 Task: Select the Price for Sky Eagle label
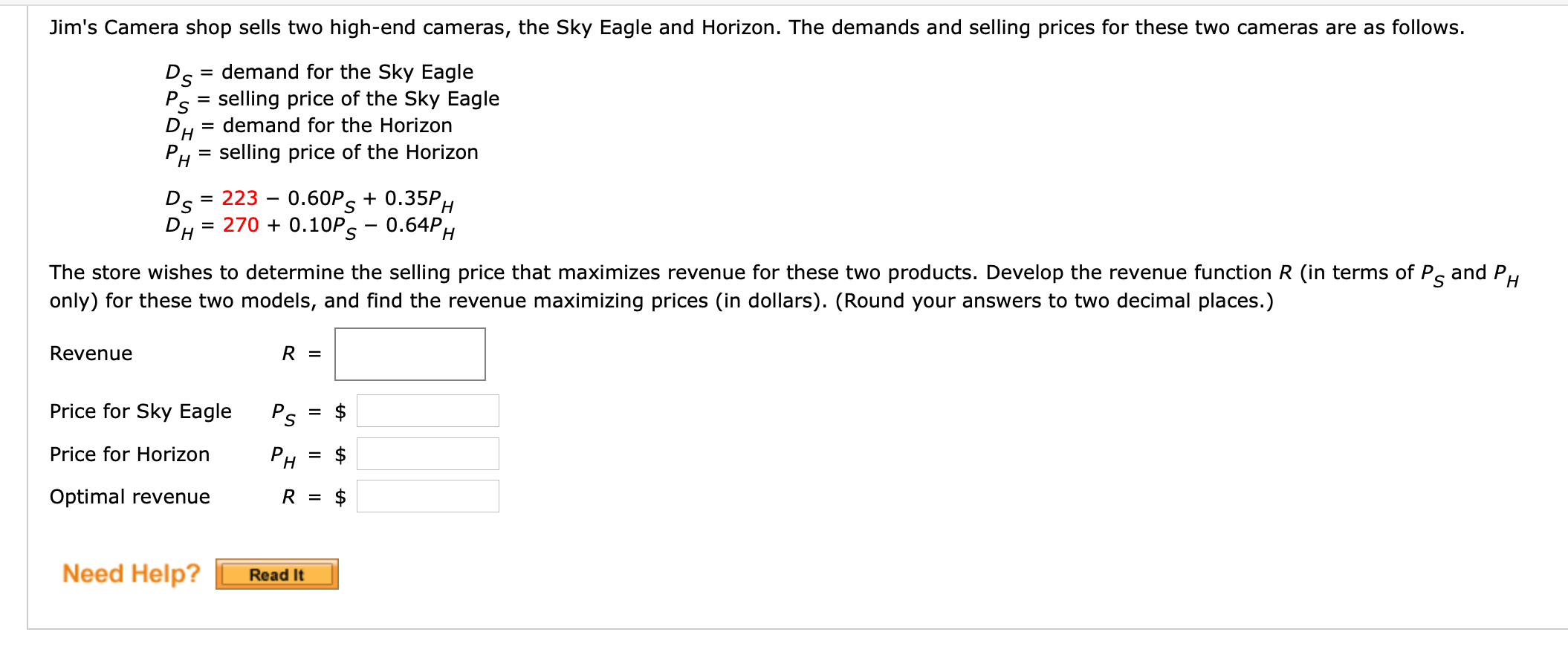pyautogui.click(x=140, y=411)
